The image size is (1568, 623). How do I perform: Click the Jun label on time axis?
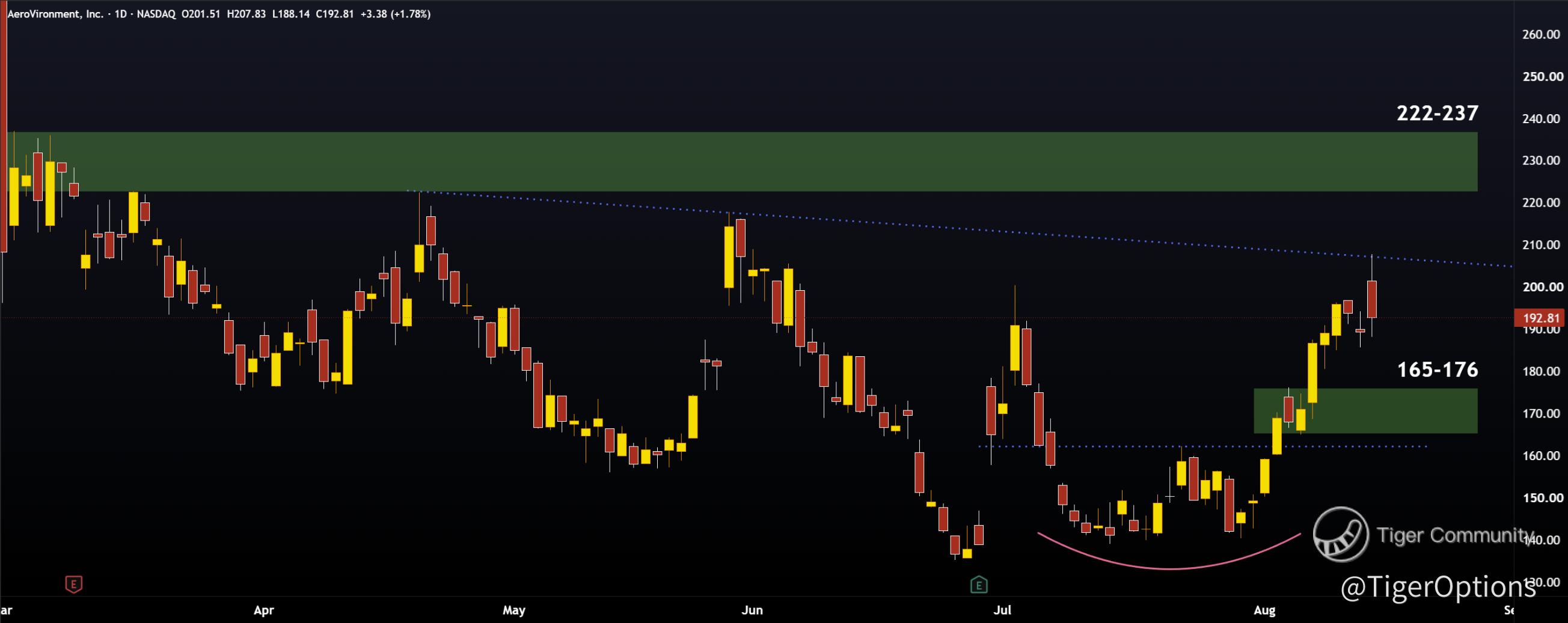752,610
